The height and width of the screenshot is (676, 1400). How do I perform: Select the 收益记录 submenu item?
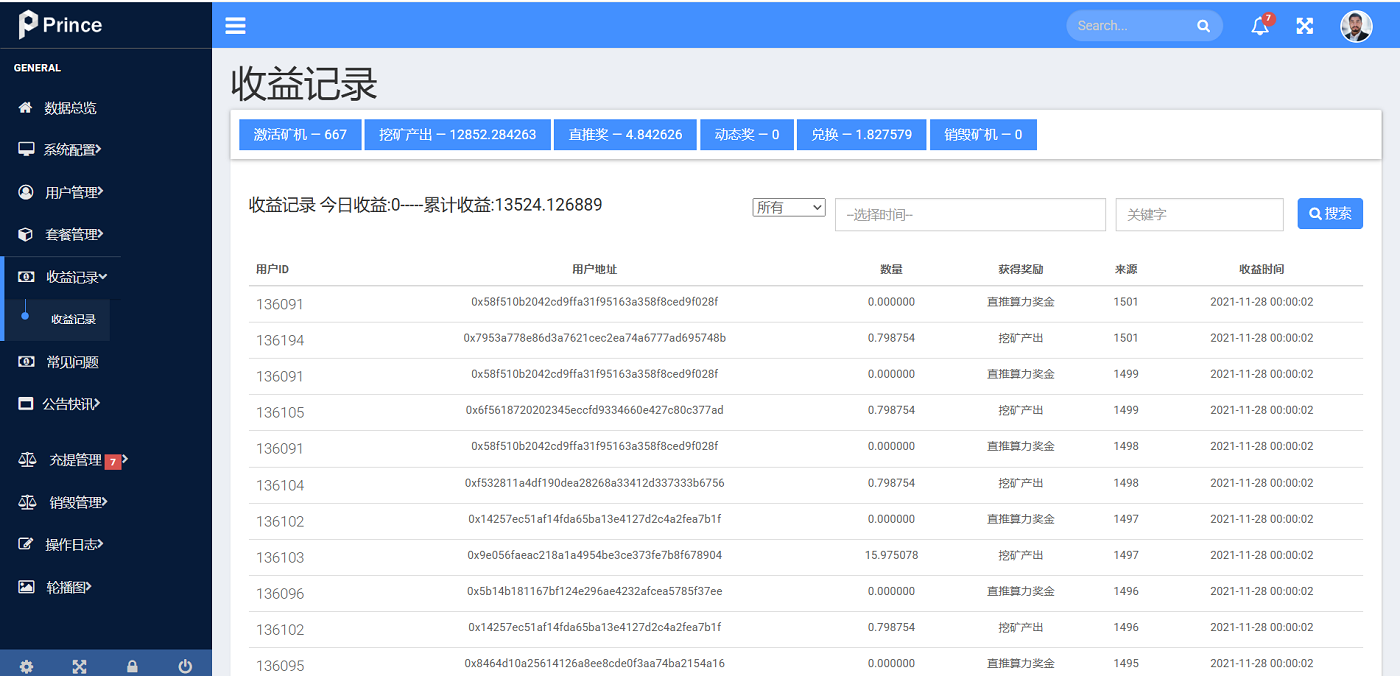tap(73, 319)
